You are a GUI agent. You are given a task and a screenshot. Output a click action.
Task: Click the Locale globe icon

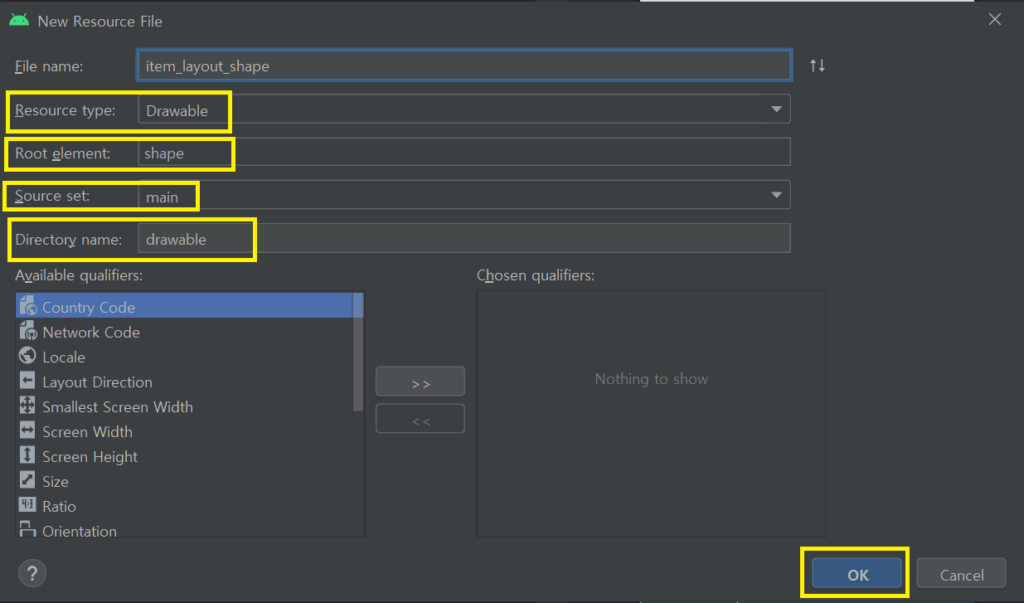(27, 357)
